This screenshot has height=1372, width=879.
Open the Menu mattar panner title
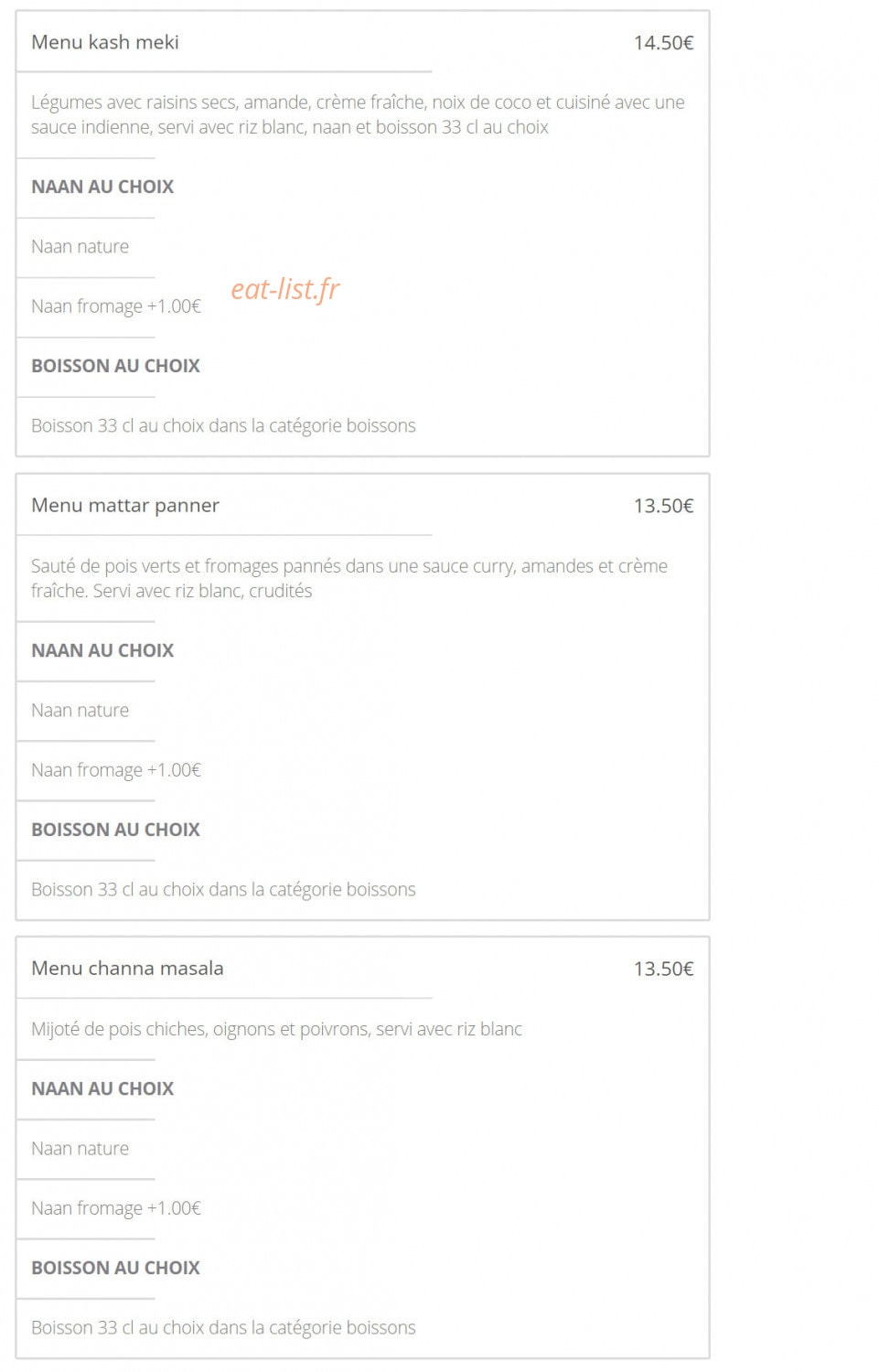pyautogui.click(x=125, y=506)
